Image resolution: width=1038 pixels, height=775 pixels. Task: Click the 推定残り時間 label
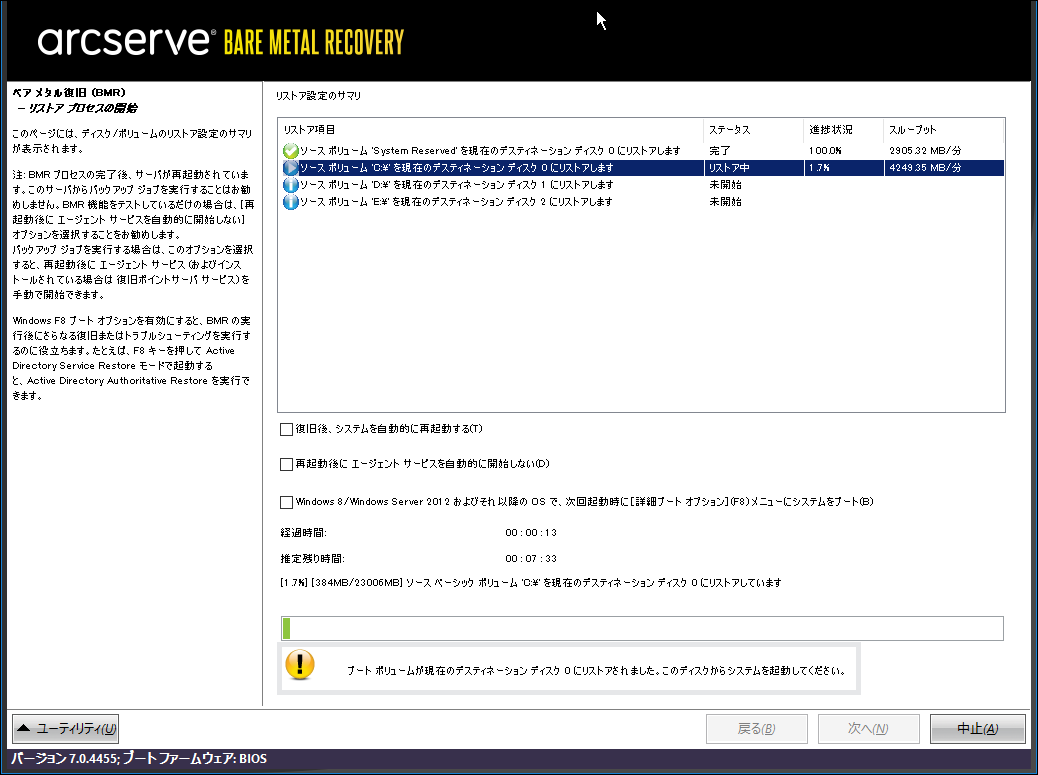click(312, 559)
